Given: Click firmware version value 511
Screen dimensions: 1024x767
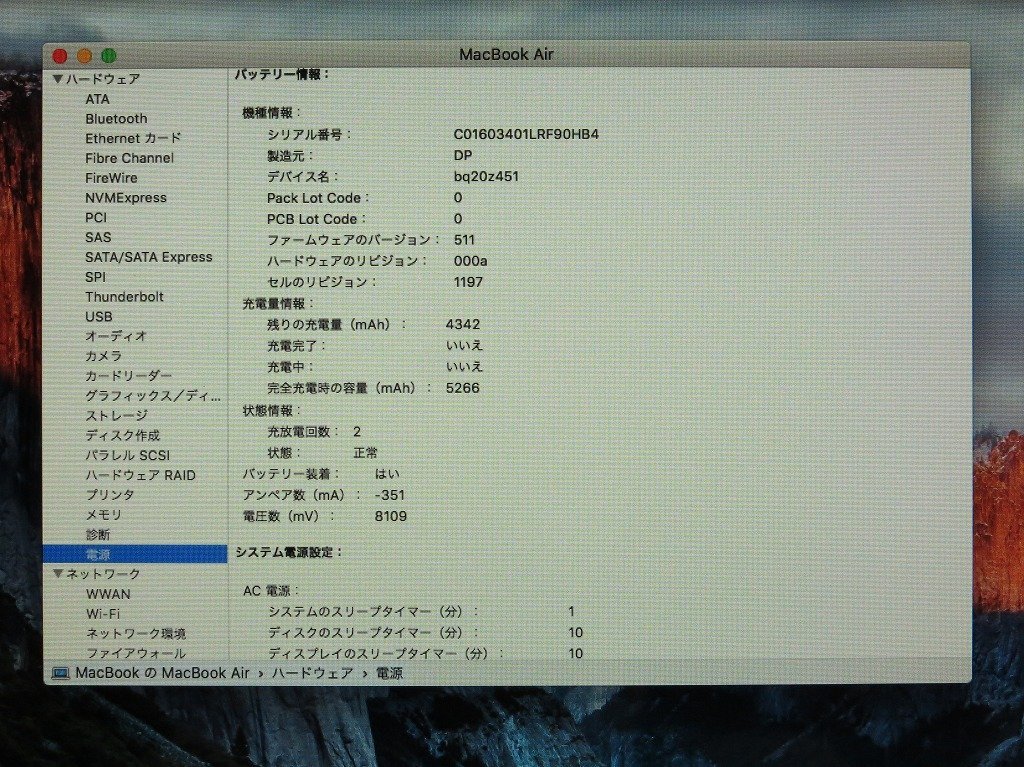Looking at the screenshot, I should coord(464,240).
